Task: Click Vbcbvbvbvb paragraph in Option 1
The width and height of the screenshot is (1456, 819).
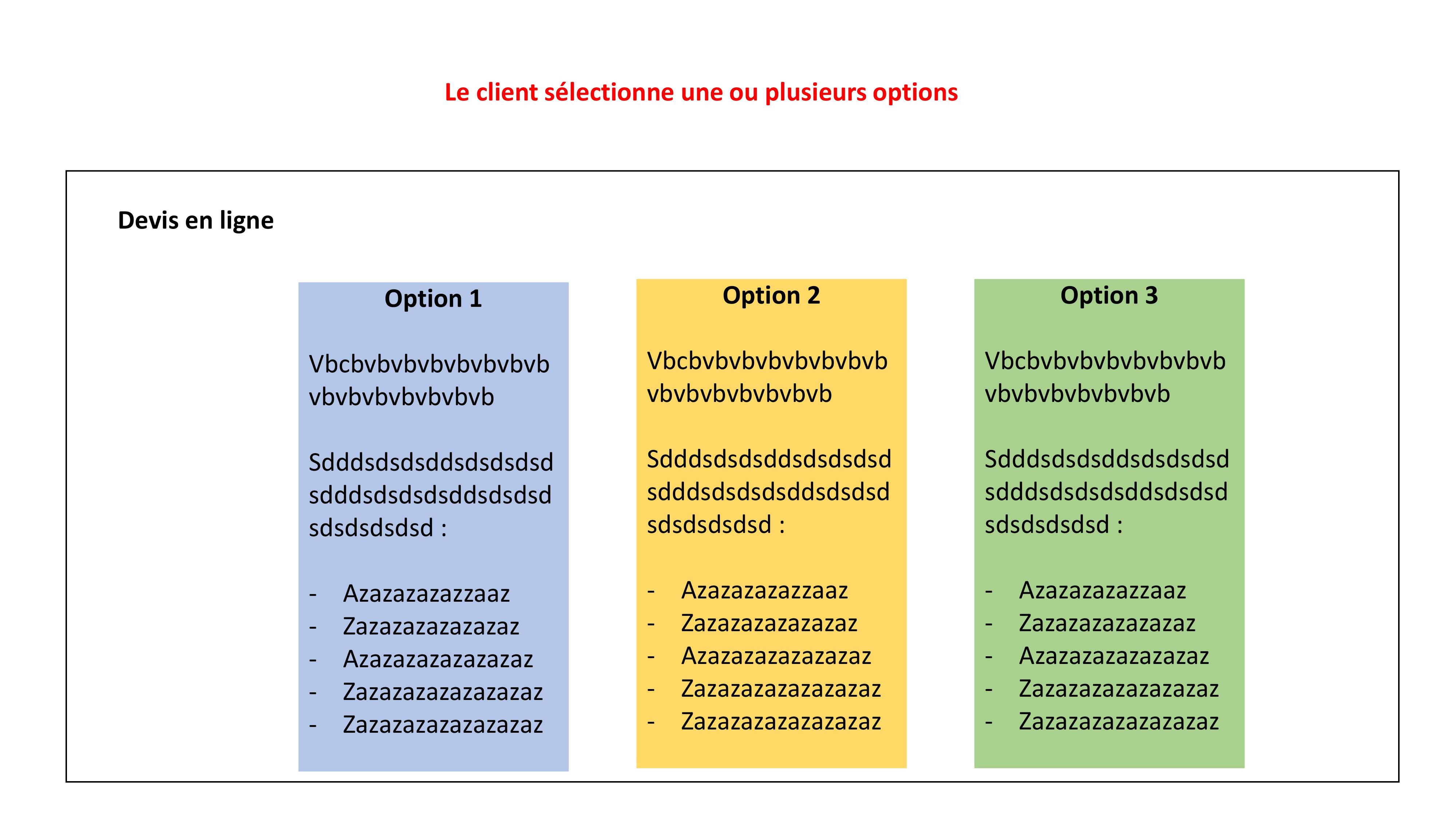Action: point(429,380)
